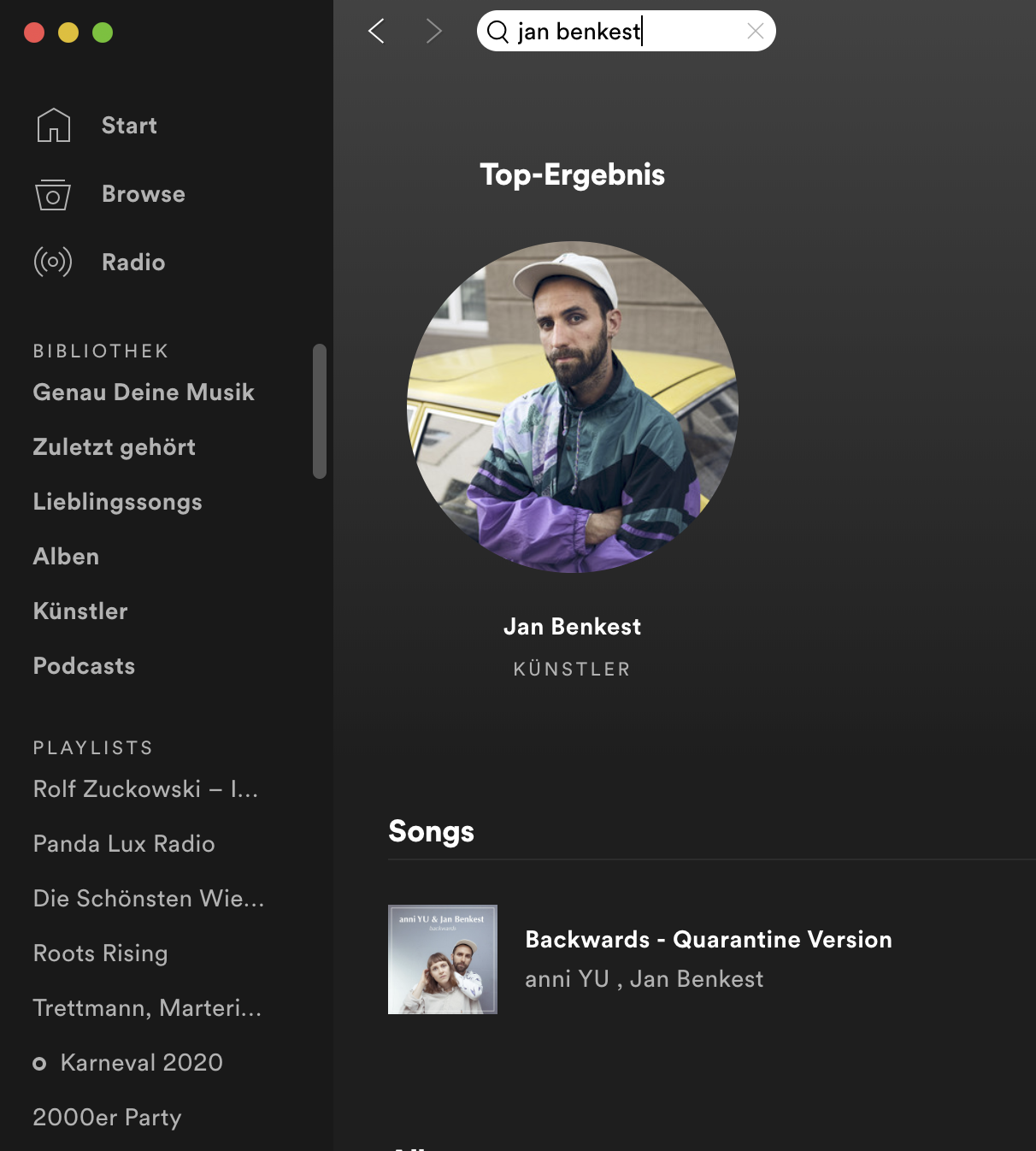Open the Browse section
The image size is (1036, 1151).
144,194
